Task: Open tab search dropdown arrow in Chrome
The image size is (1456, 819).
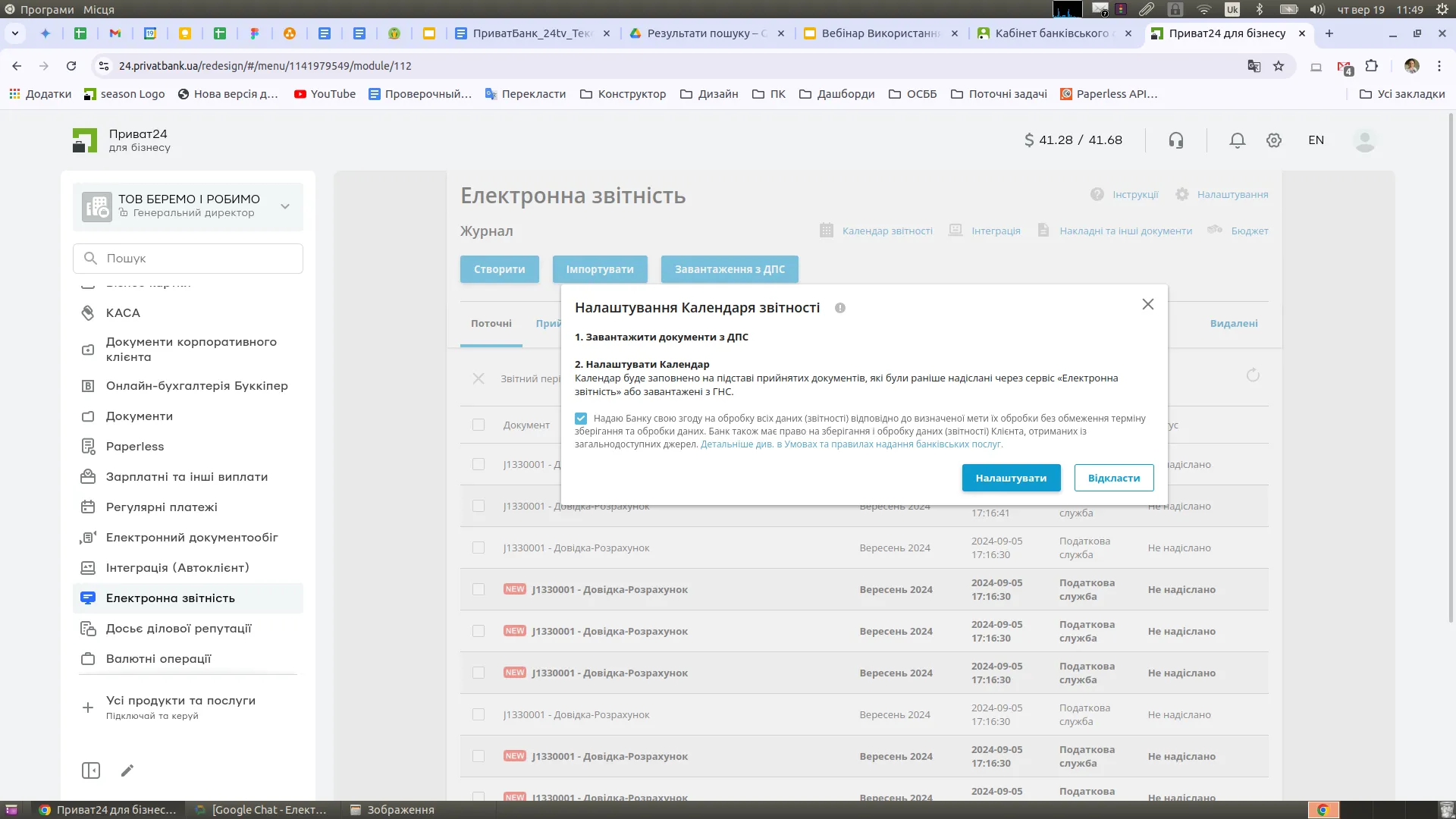Action: 14,33
